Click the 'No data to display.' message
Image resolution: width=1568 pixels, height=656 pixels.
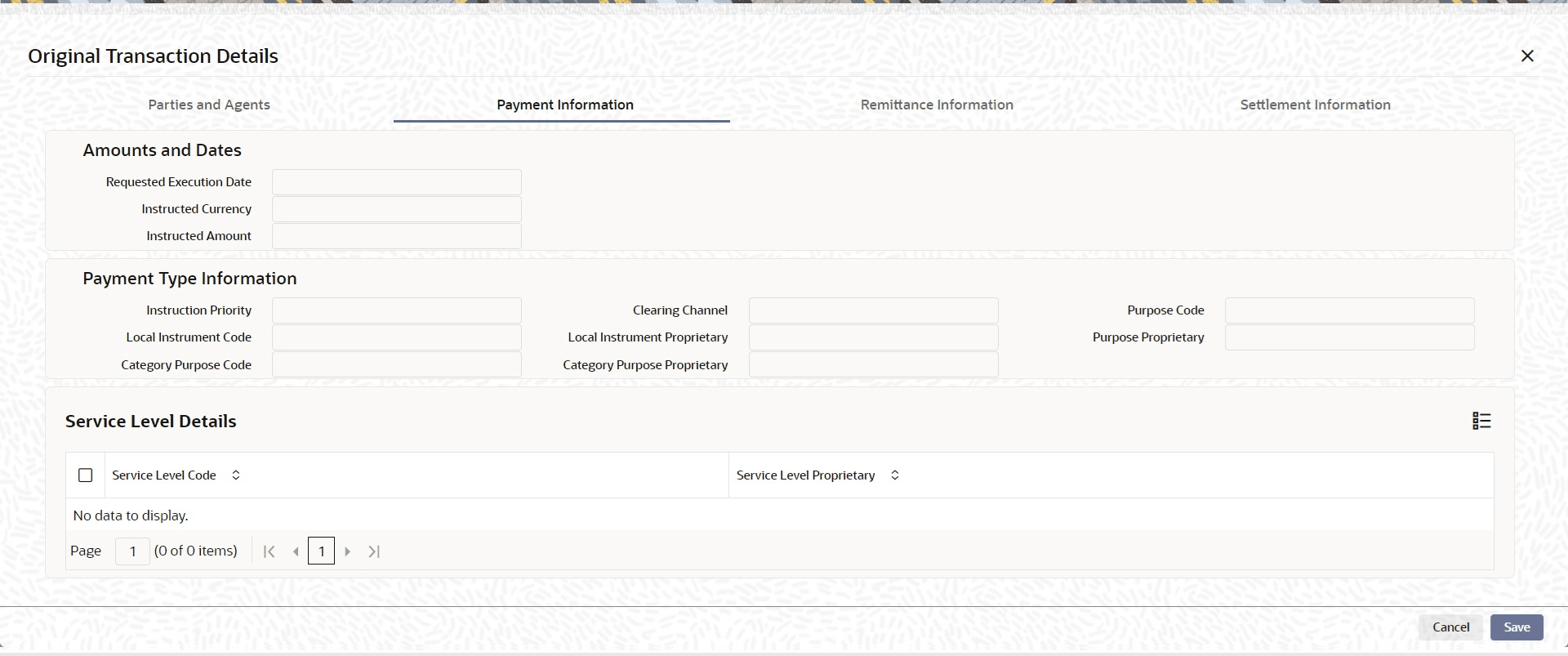pyautogui.click(x=131, y=515)
